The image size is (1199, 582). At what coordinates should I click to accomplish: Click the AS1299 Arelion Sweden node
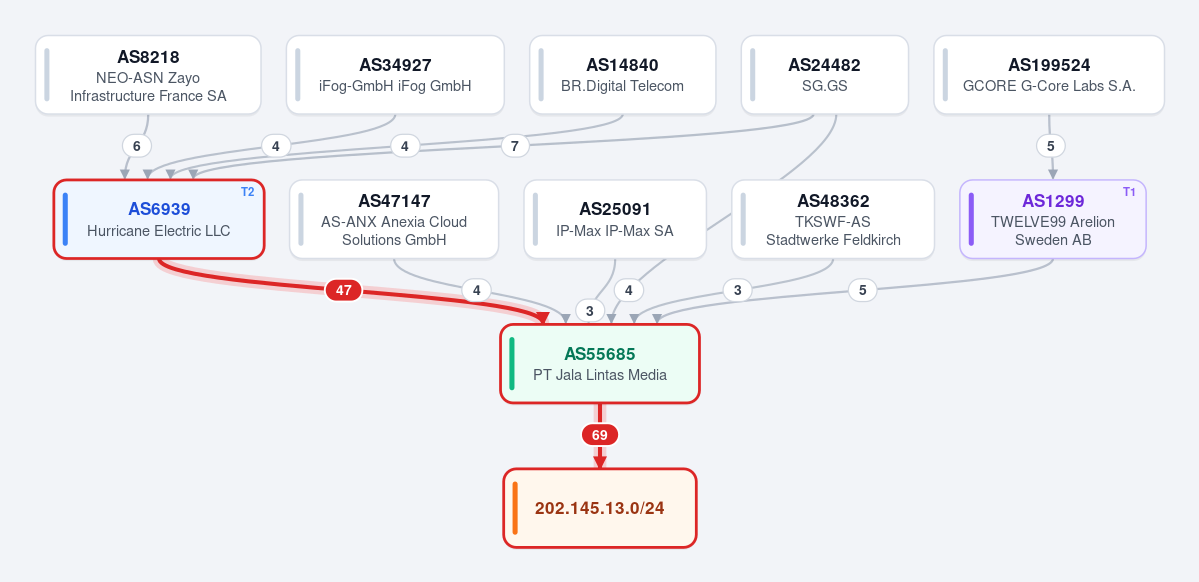tap(1053, 219)
